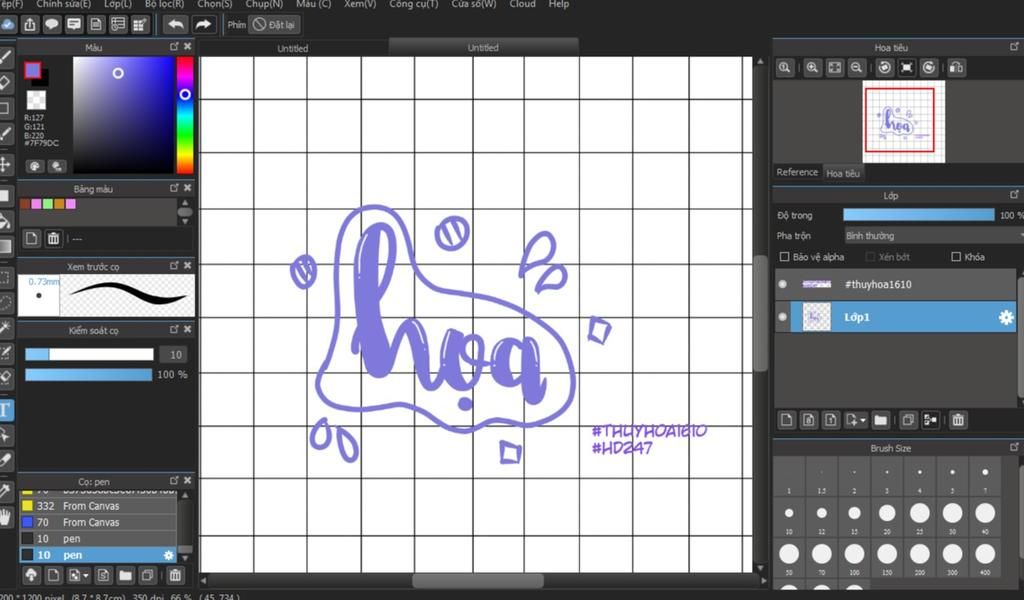Undock the Brush Size panel
This screenshot has width=1024, height=600.
point(1014,447)
